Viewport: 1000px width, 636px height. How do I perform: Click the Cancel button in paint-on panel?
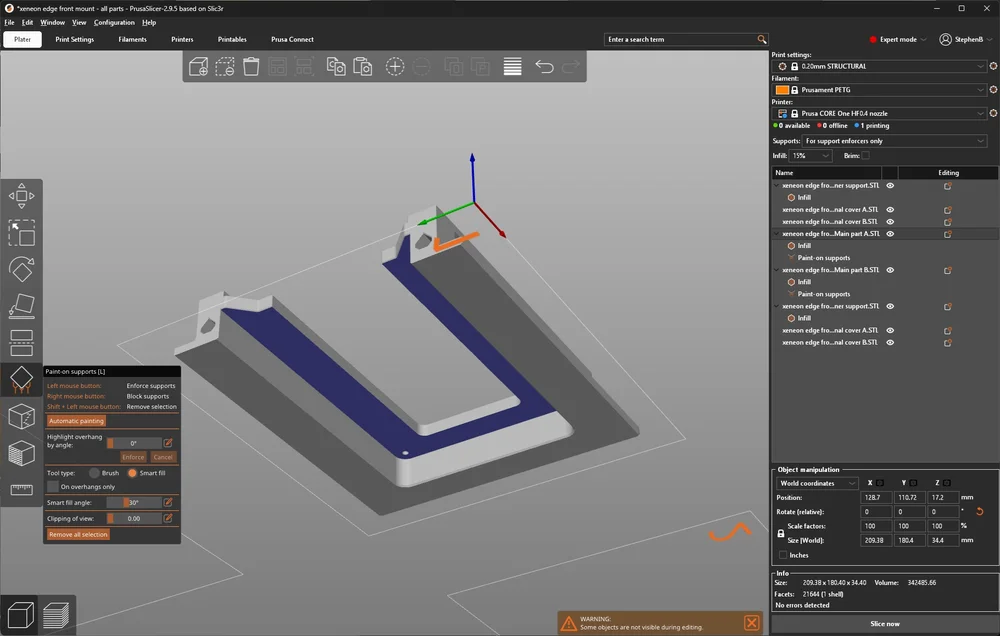coord(163,457)
